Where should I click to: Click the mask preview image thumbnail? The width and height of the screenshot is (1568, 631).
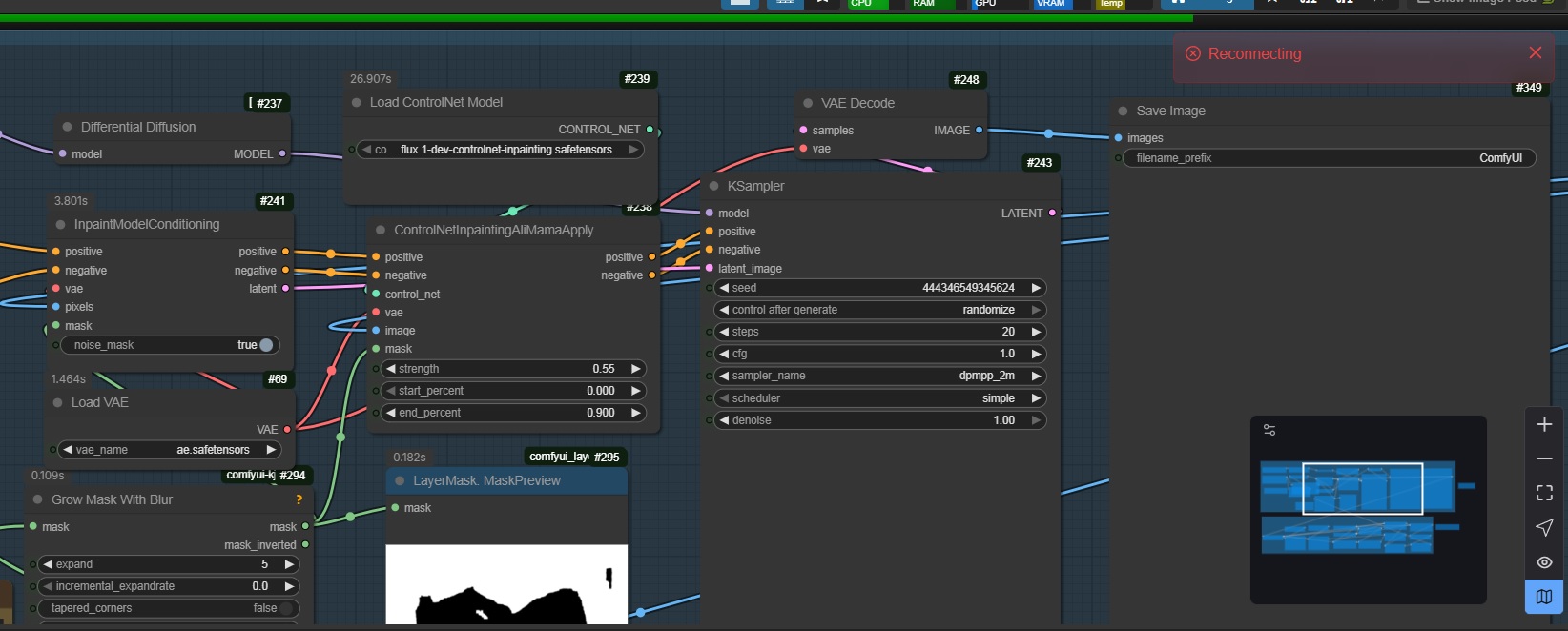[x=506, y=584]
